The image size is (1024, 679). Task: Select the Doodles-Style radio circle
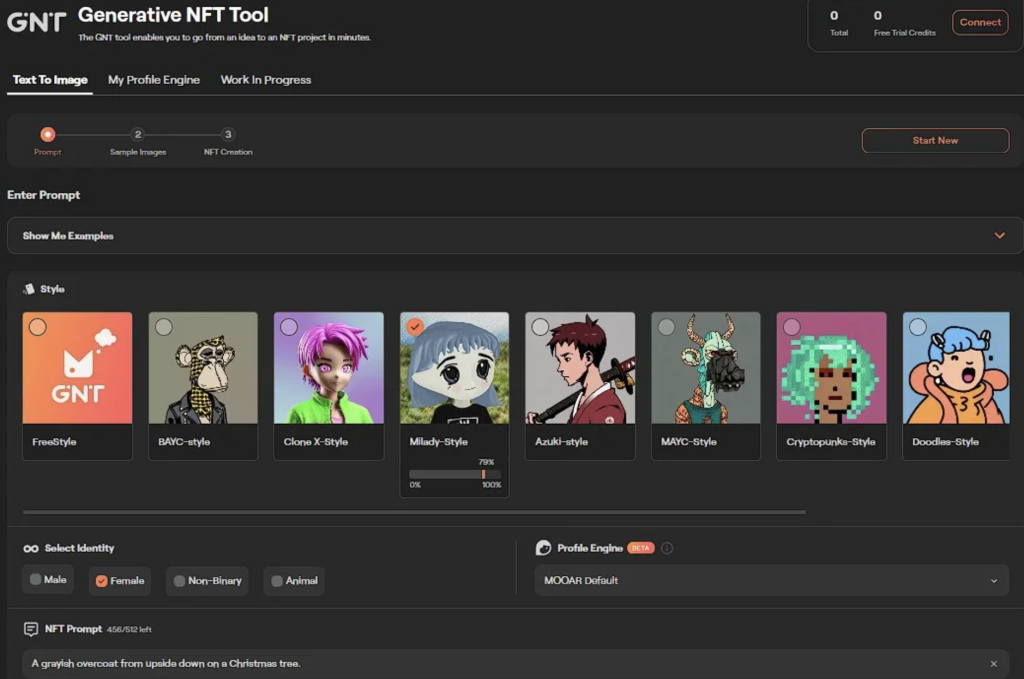coord(918,326)
